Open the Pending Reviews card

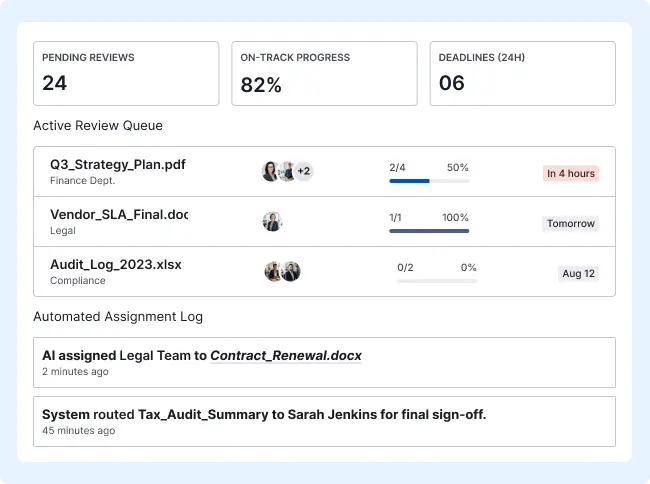126,73
